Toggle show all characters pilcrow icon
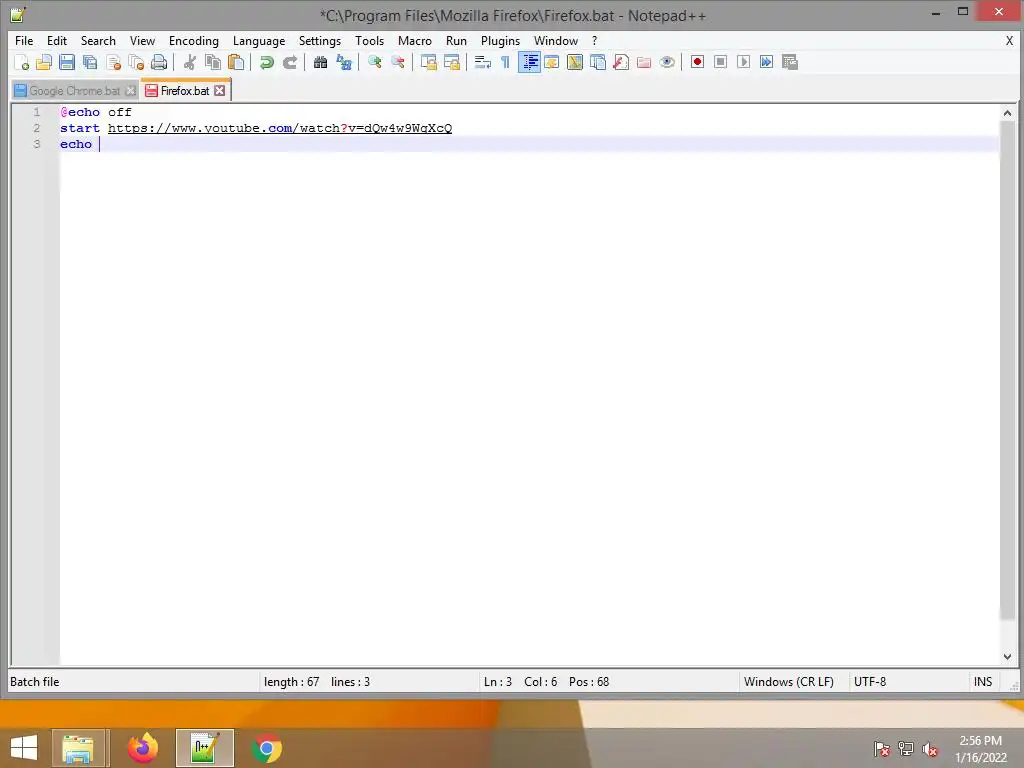The height and width of the screenshot is (768, 1024). tap(505, 62)
